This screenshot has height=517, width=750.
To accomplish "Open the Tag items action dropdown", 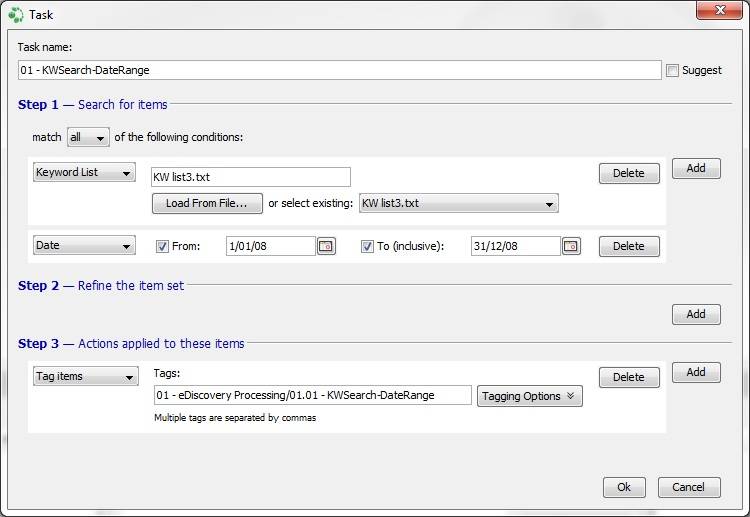I will [86, 376].
